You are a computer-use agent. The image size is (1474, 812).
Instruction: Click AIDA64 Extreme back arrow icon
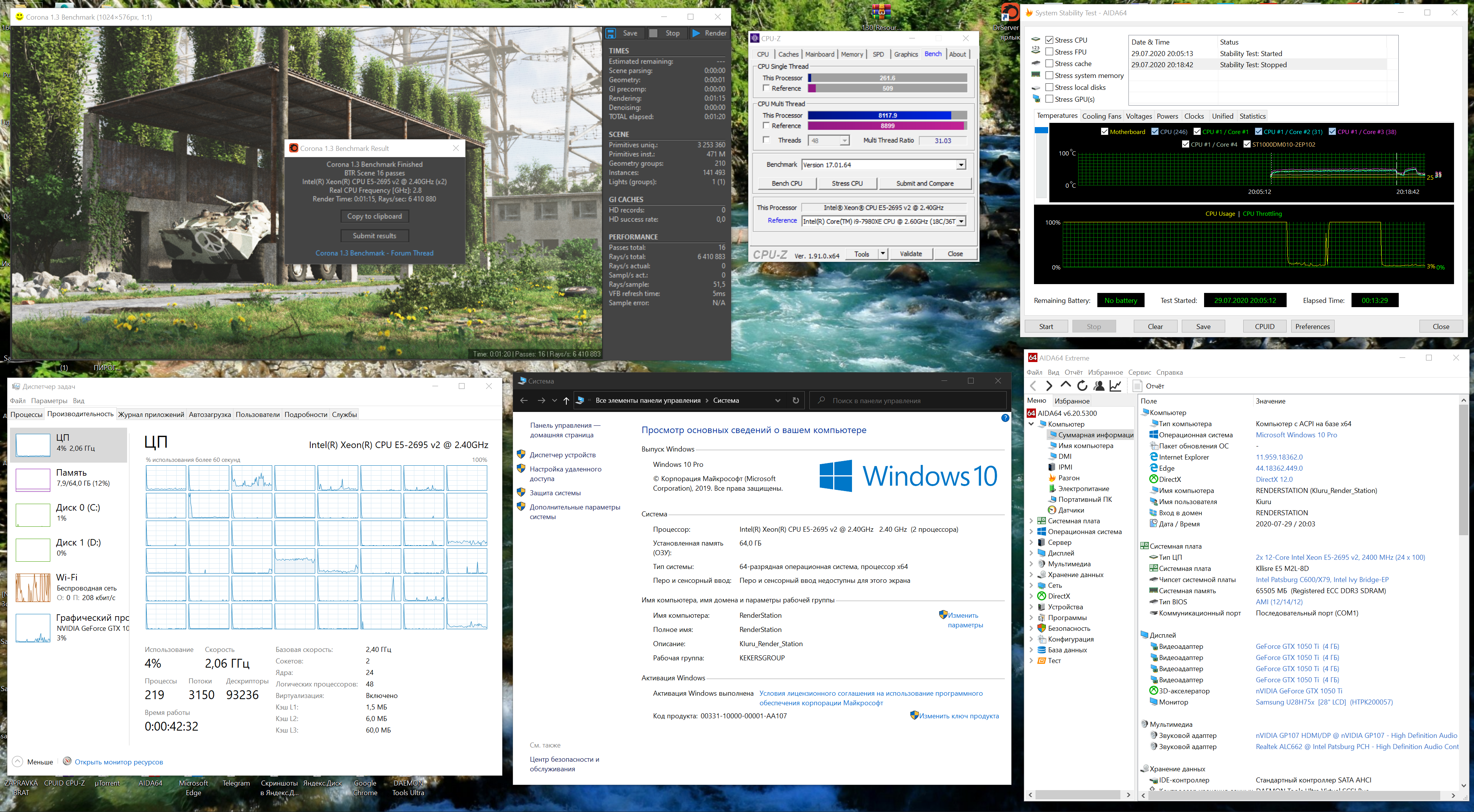(x=1033, y=386)
